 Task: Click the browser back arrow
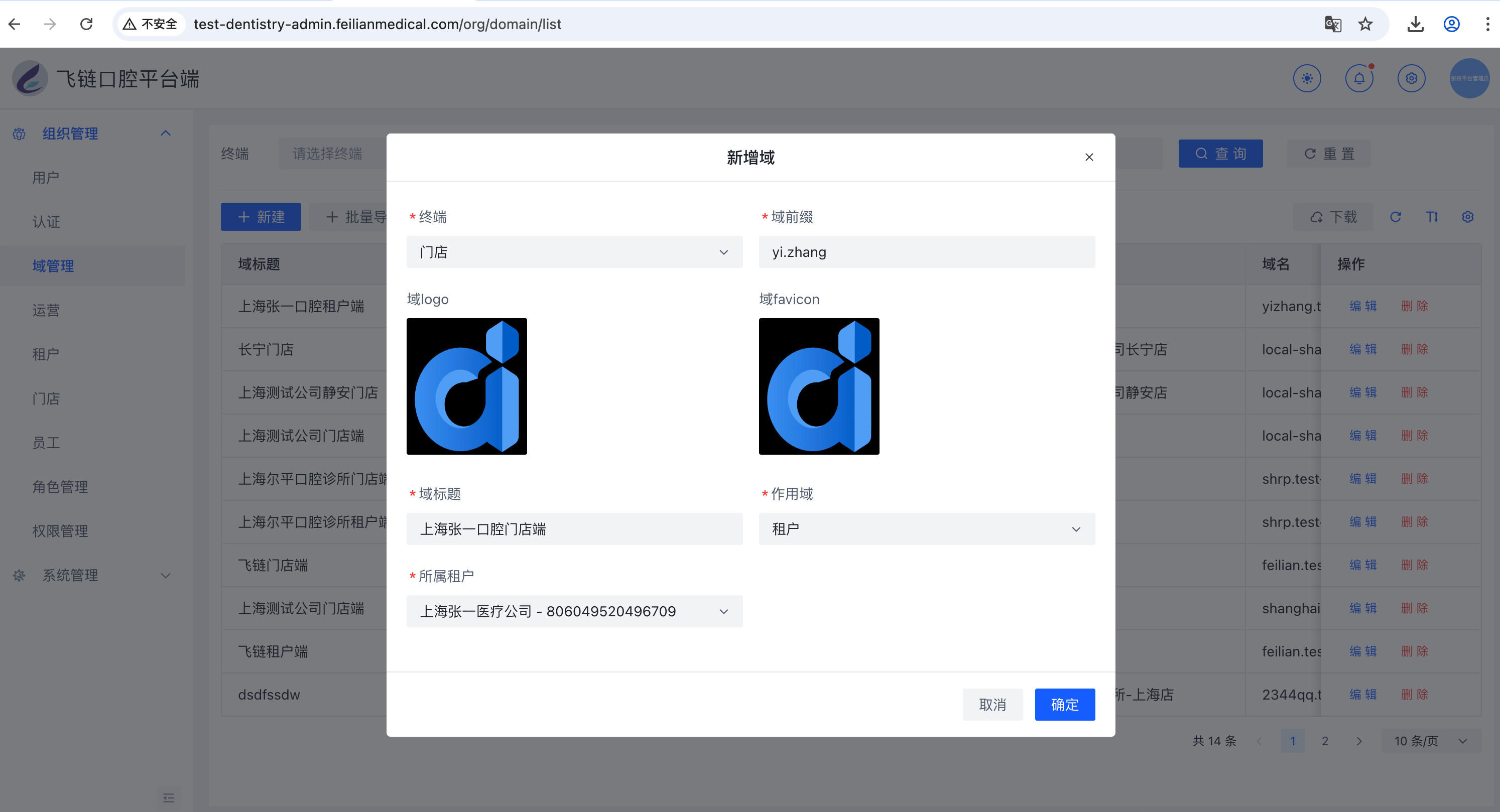tap(15, 24)
